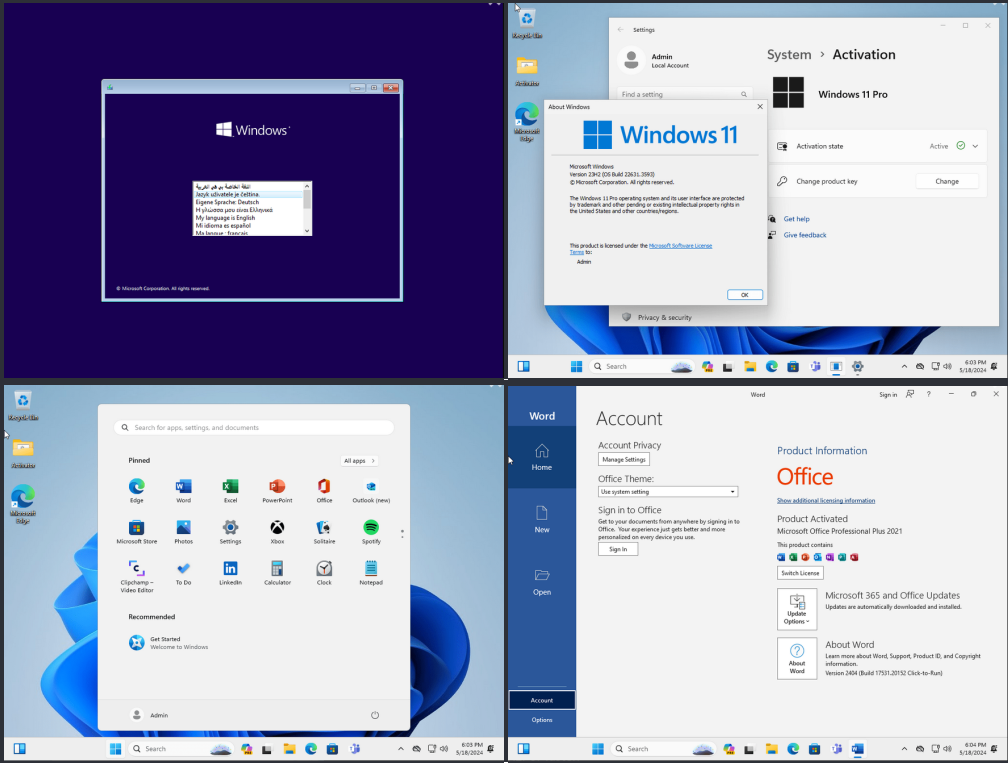Select the Account tab in Word's sidebar
This screenshot has height=763, width=1008.
(541, 700)
